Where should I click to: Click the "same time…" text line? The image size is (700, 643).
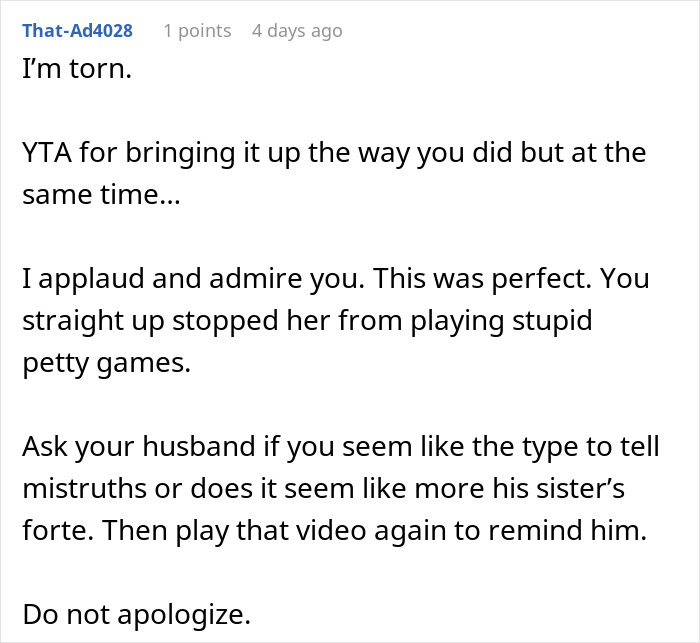101,196
